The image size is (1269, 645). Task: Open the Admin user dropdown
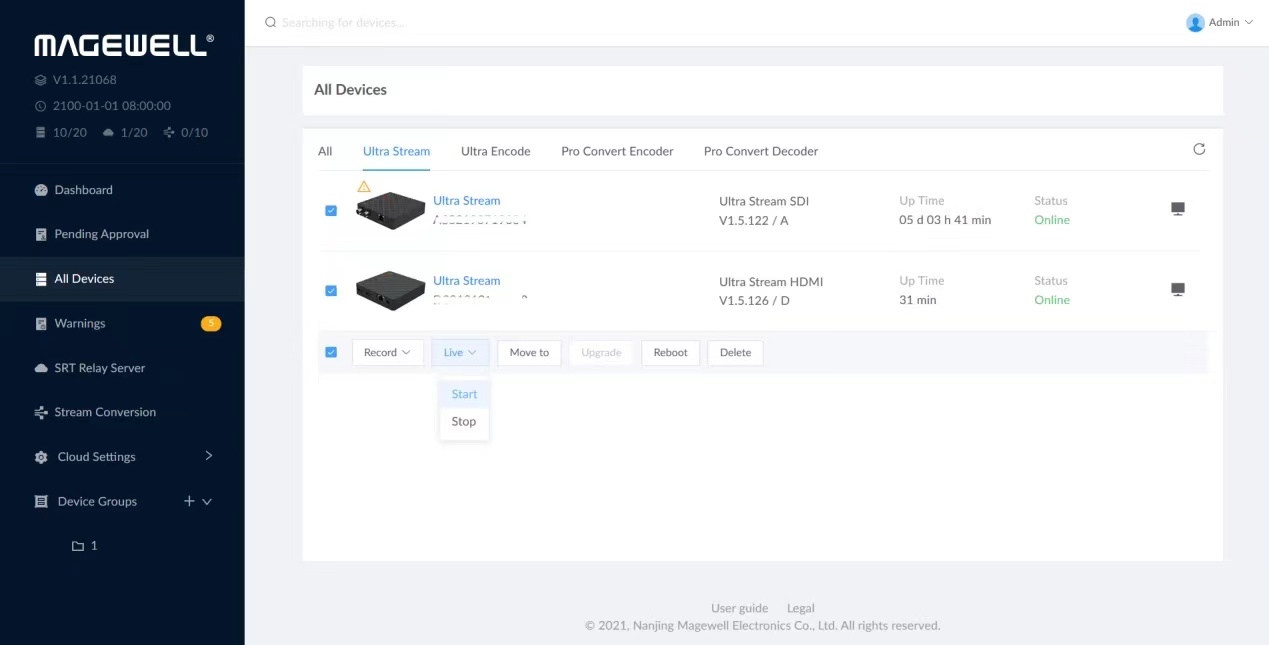tap(1219, 22)
